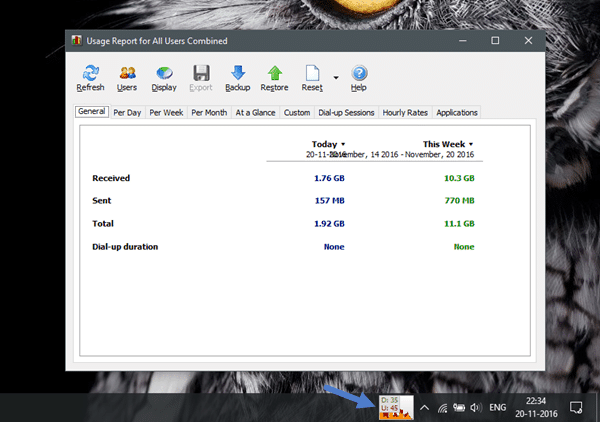Maximize the Usage Report window
The image size is (600, 422).
click(x=495, y=41)
